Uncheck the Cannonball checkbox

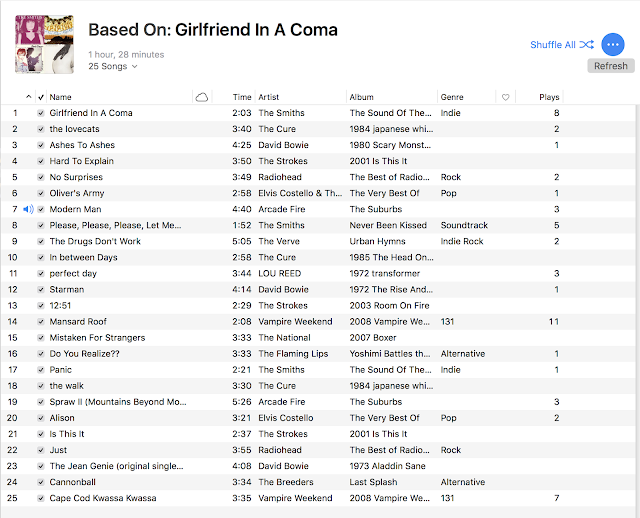click(40, 482)
